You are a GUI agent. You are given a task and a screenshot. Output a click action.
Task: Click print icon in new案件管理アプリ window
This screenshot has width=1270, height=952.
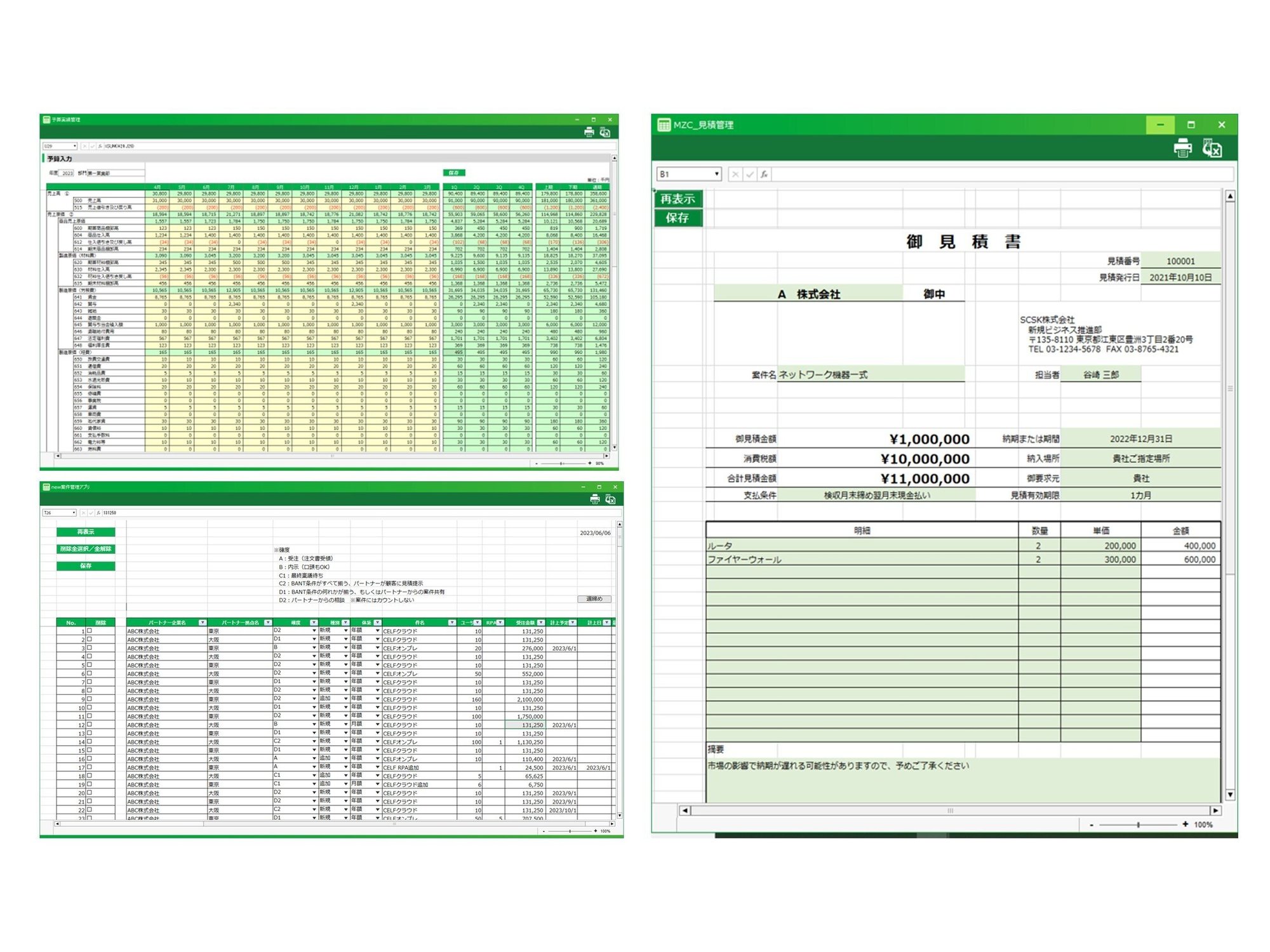594,499
